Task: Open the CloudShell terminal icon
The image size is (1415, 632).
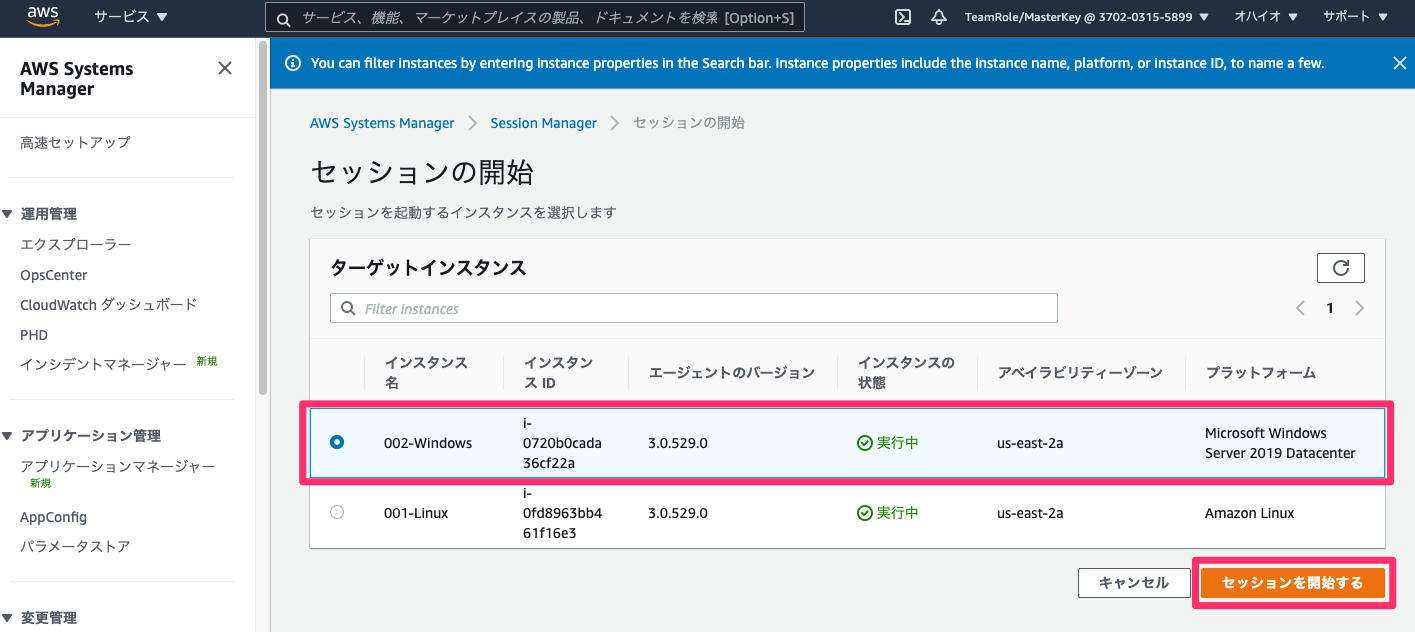Action: pyautogui.click(x=902, y=17)
